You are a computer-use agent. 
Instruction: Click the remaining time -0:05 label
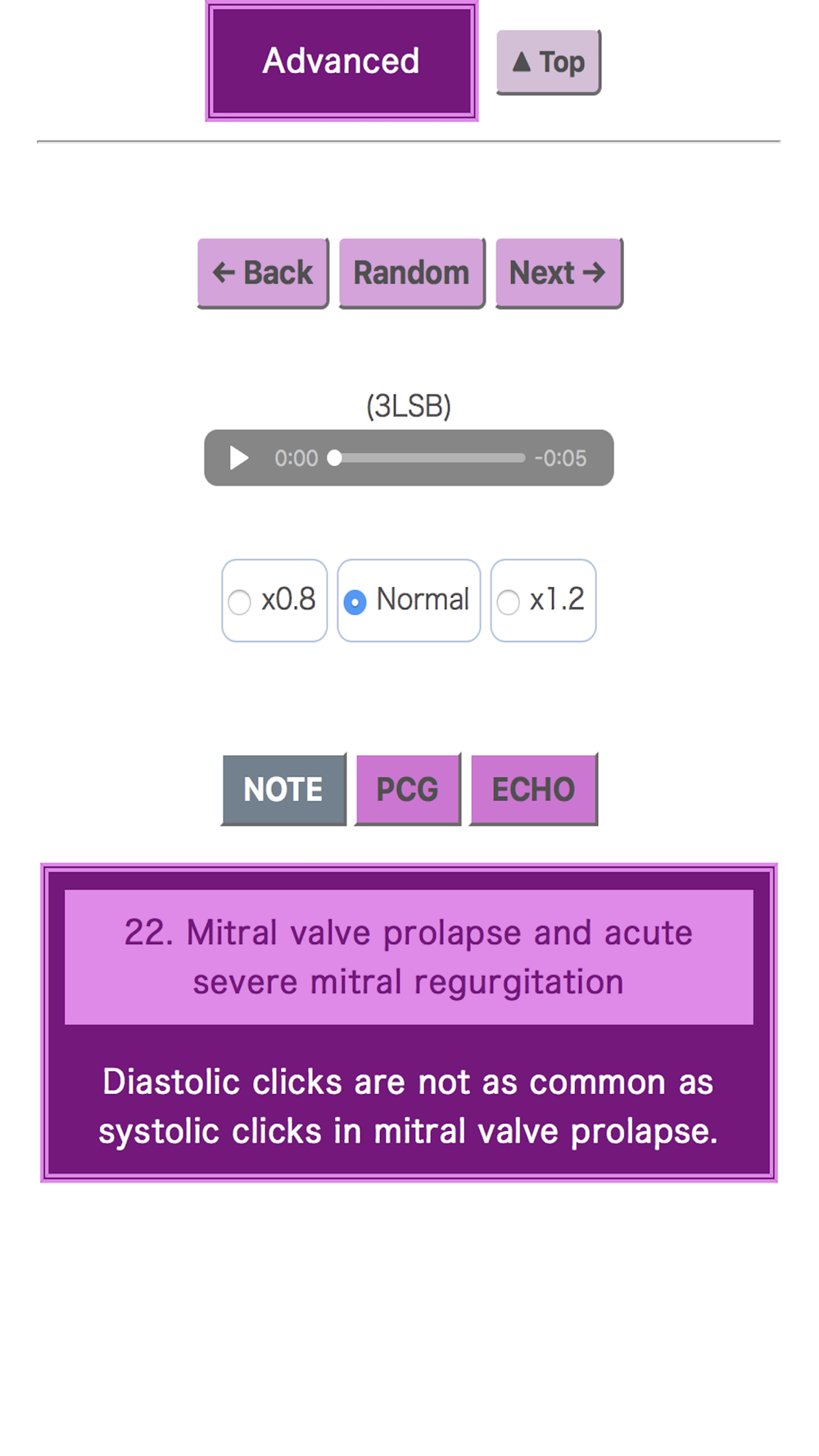[x=561, y=458]
